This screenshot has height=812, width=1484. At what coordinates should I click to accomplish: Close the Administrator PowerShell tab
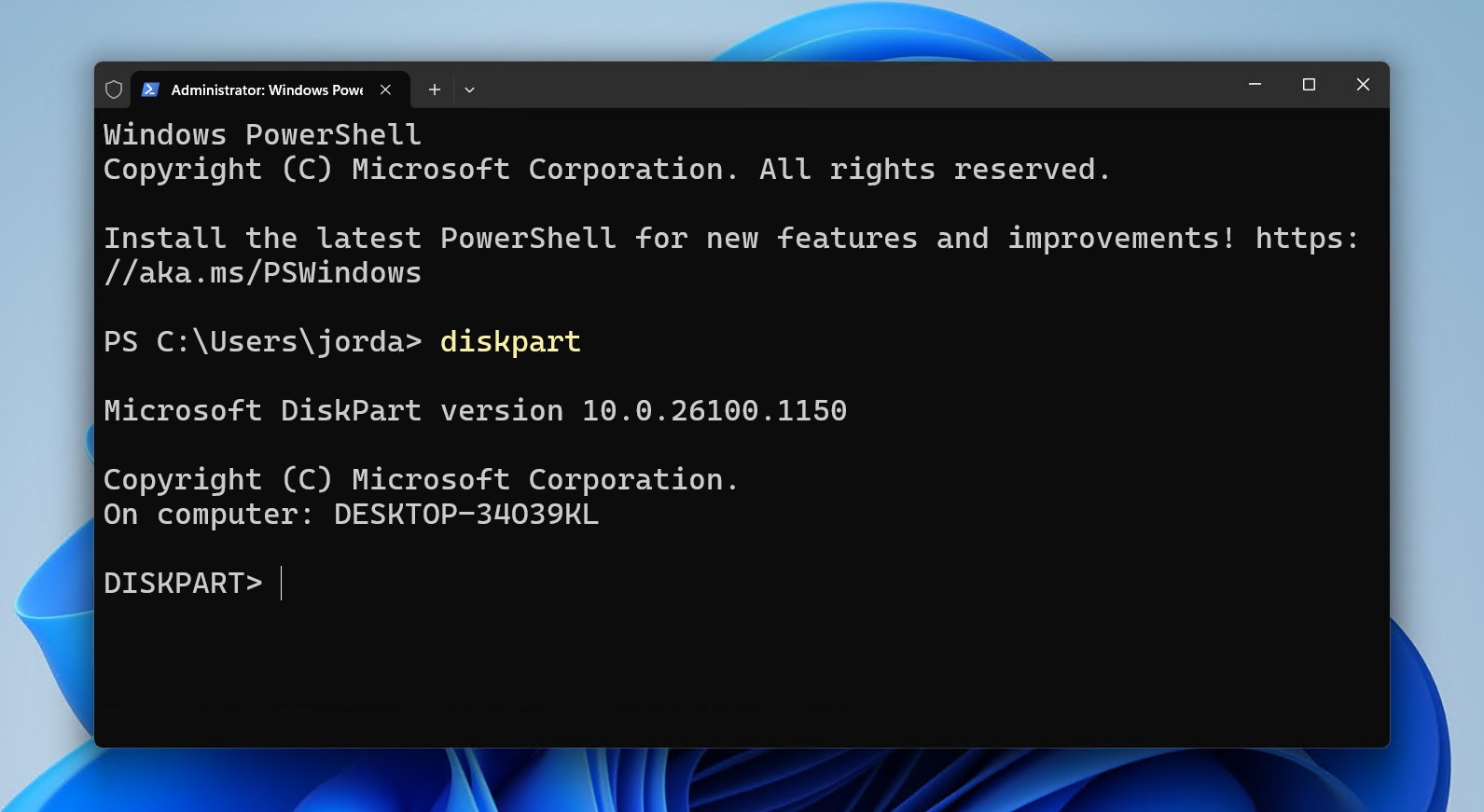tap(385, 89)
